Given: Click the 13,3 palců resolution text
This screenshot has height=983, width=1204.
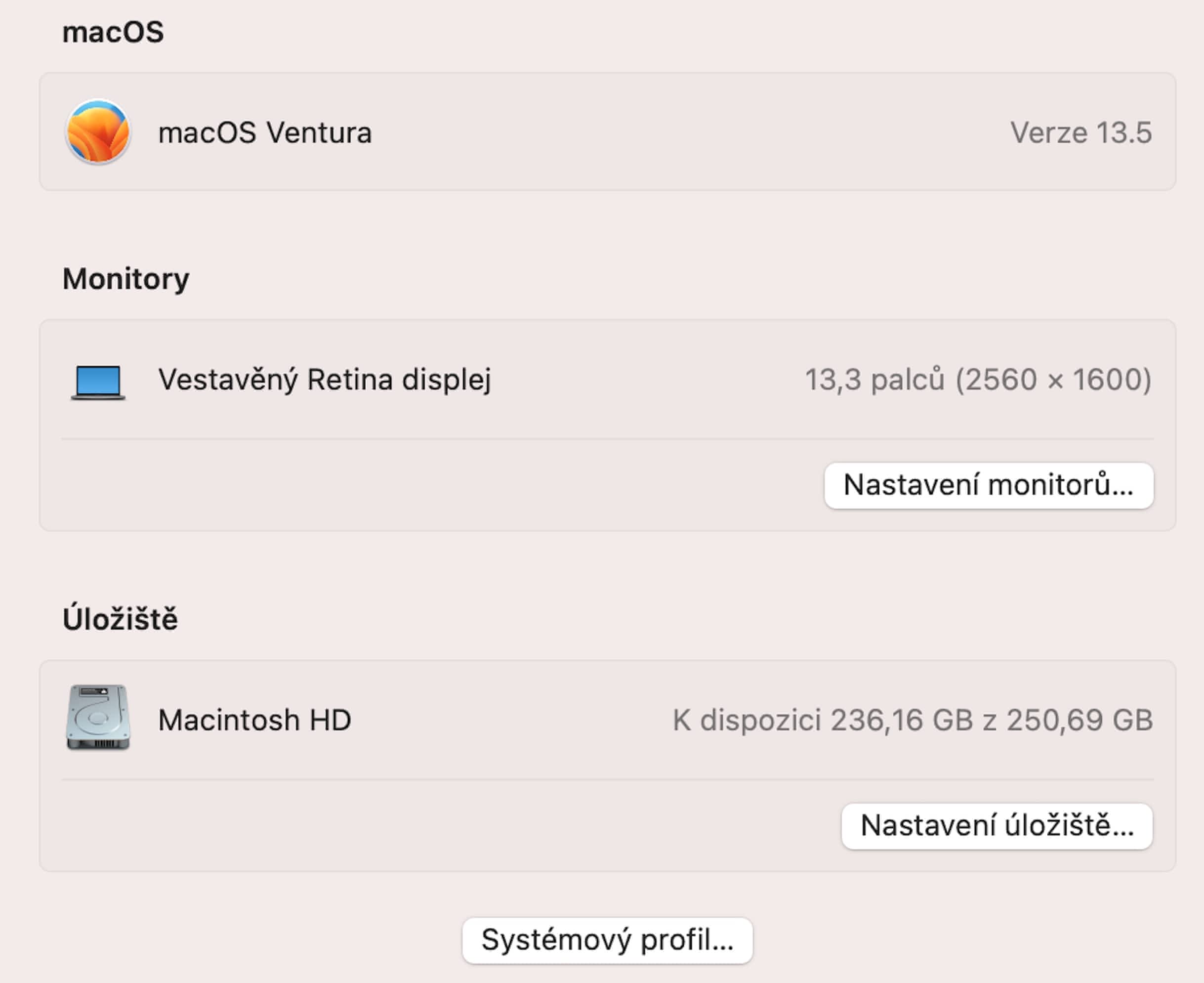Looking at the screenshot, I should pos(978,380).
